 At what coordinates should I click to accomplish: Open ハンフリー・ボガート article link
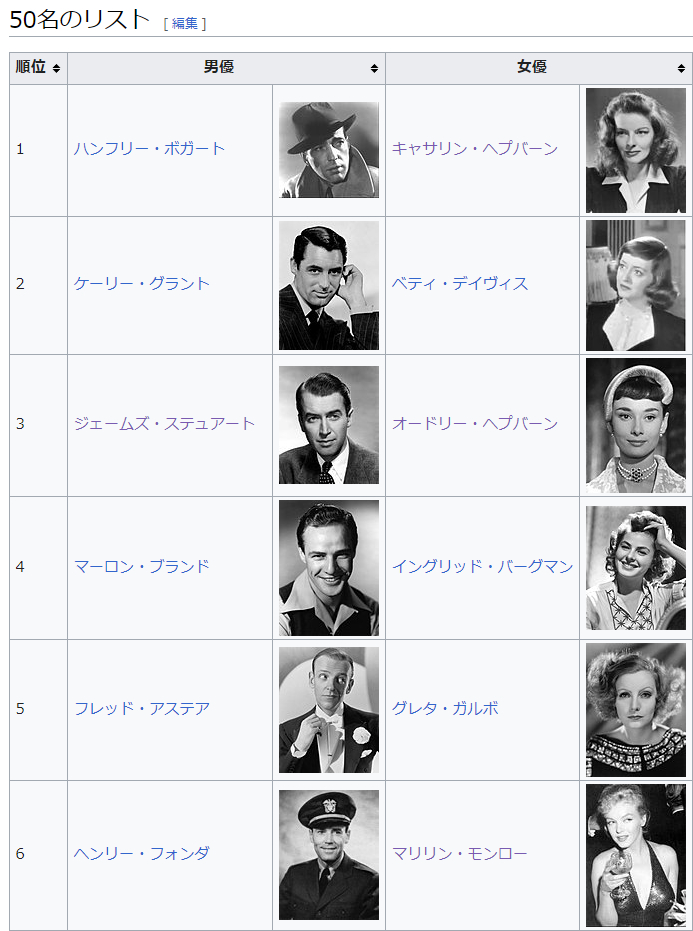click(150, 148)
